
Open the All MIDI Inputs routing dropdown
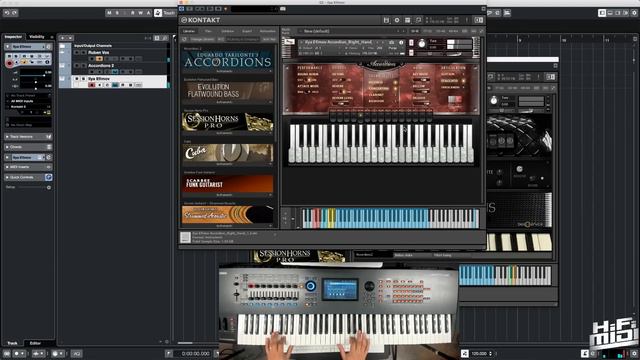click(28, 101)
